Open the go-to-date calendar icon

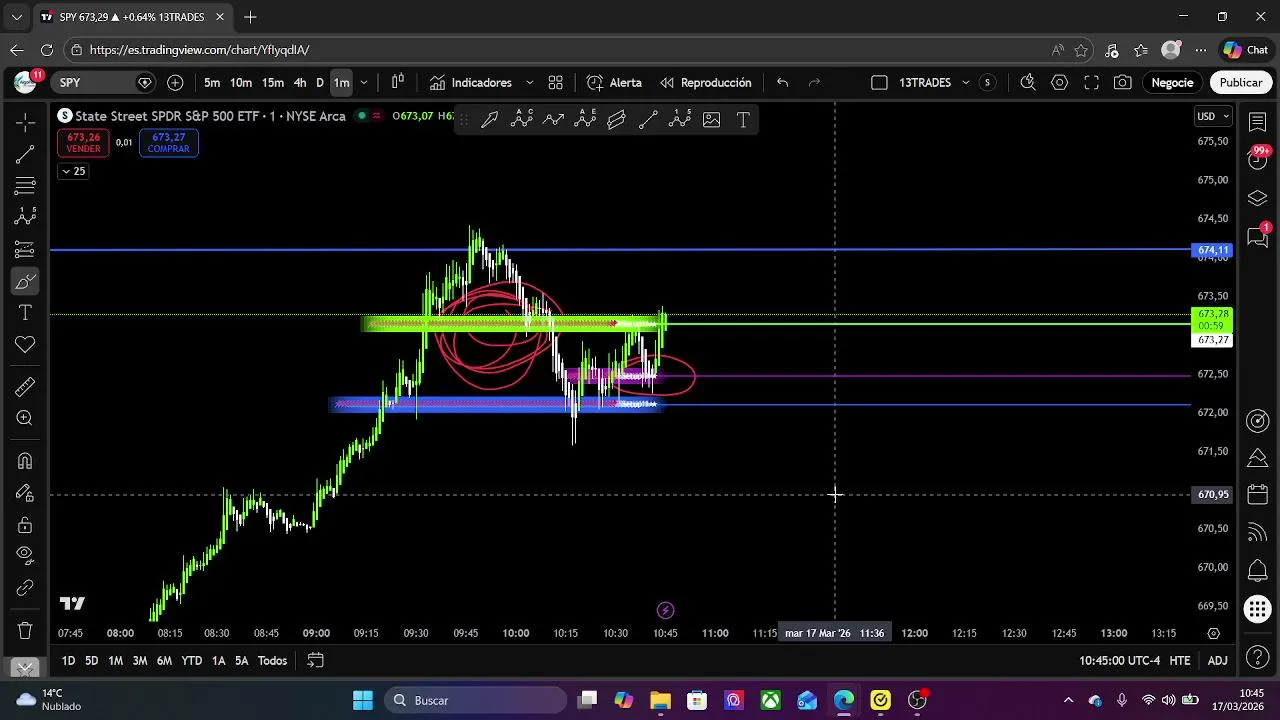[315, 661]
